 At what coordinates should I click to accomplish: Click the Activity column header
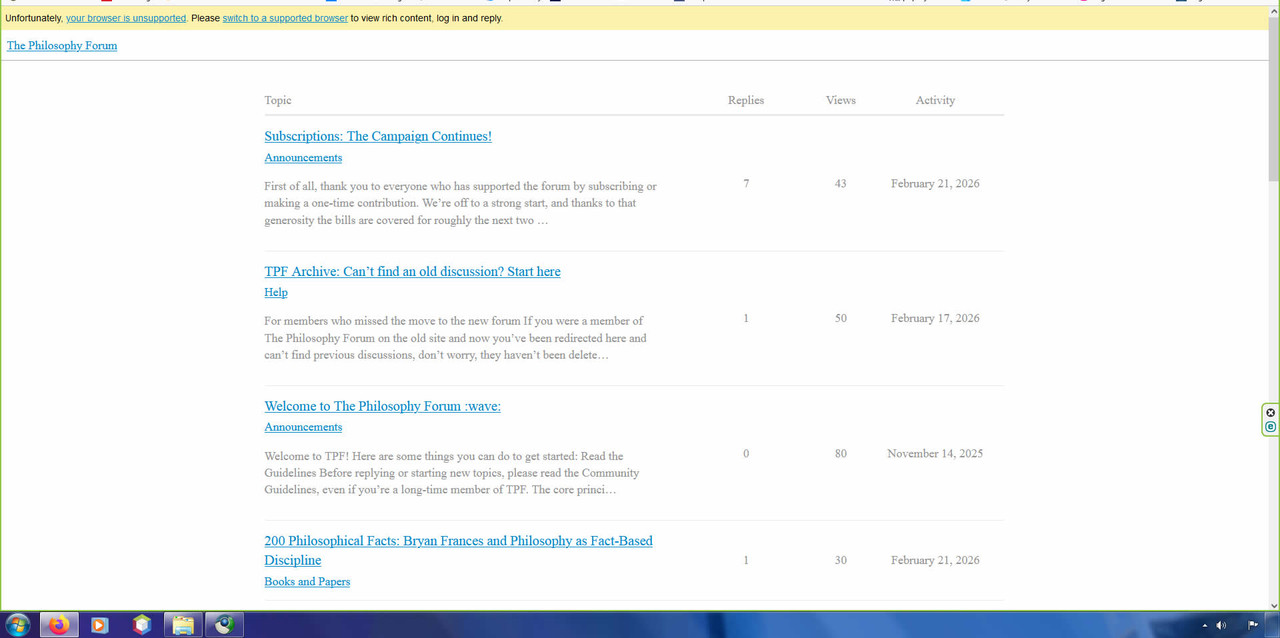(935, 100)
